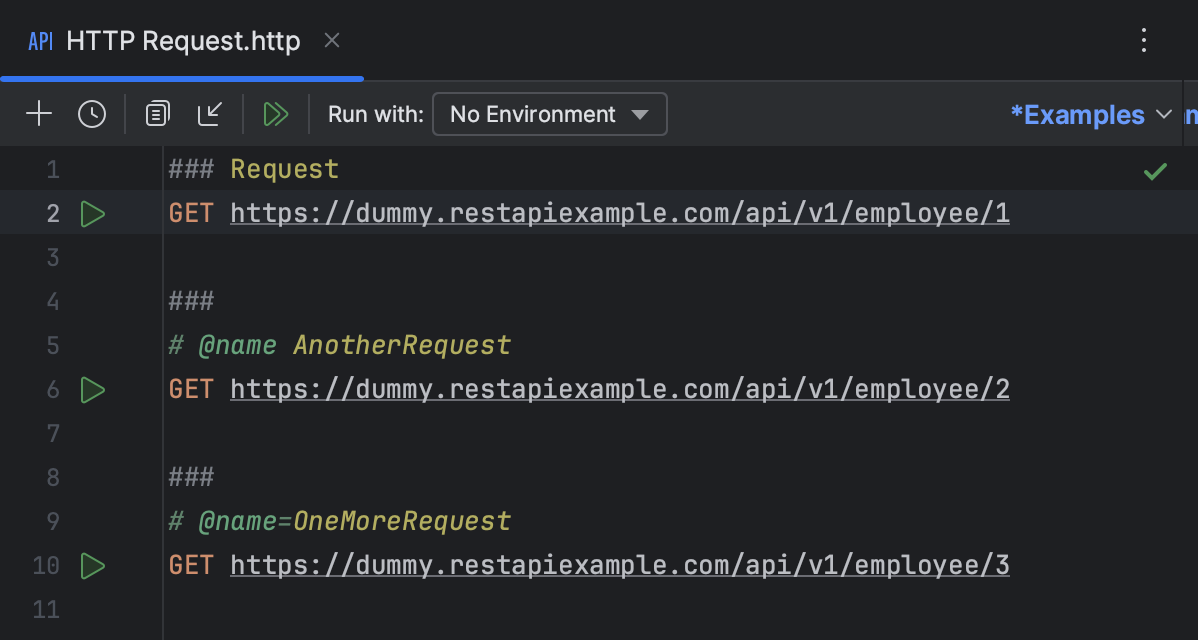
Task: Run the AnotherRequest from the gutter
Action: [92, 389]
